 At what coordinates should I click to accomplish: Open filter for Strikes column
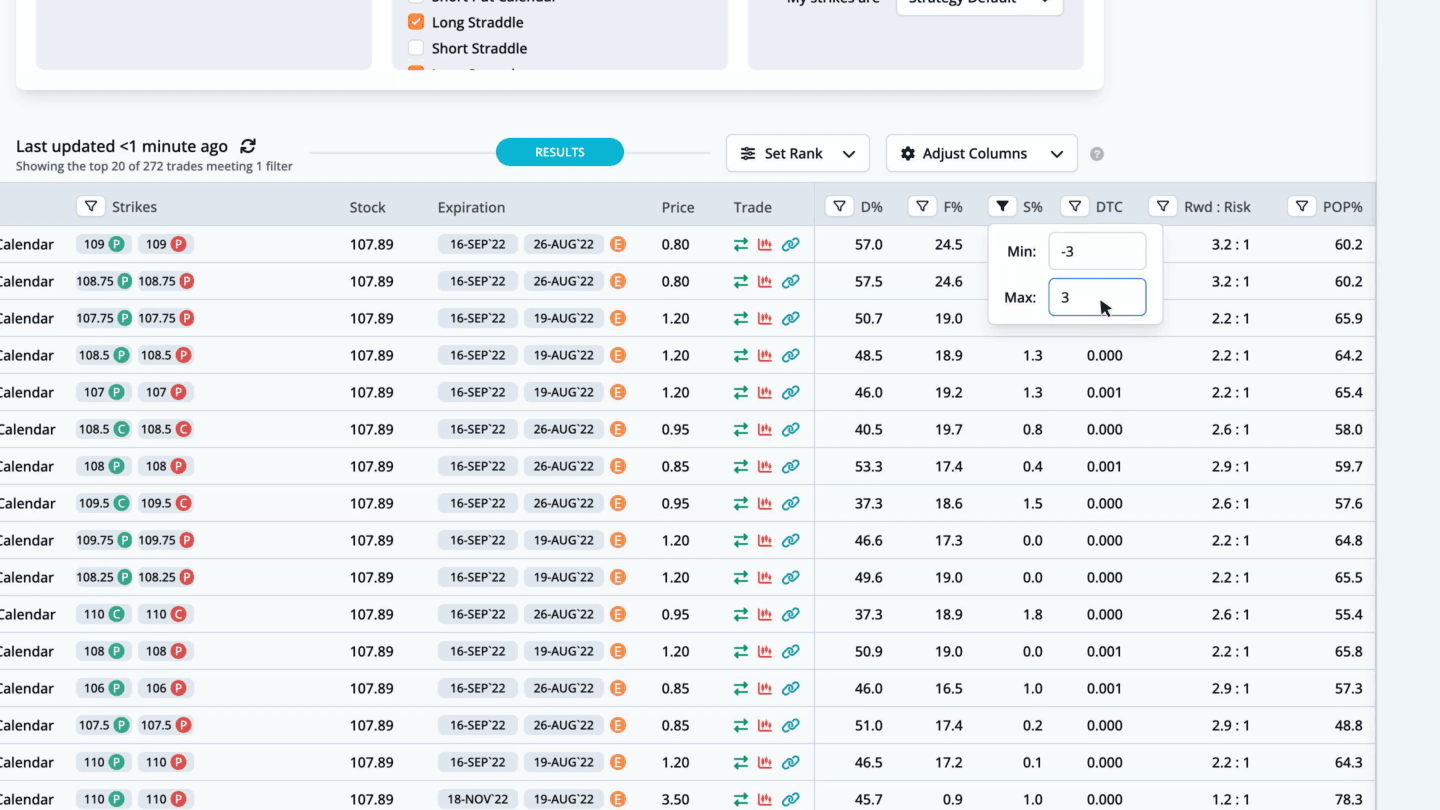click(x=91, y=206)
